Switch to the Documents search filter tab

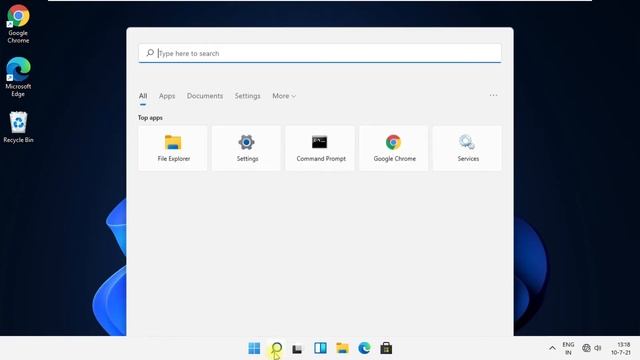tap(205, 96)
